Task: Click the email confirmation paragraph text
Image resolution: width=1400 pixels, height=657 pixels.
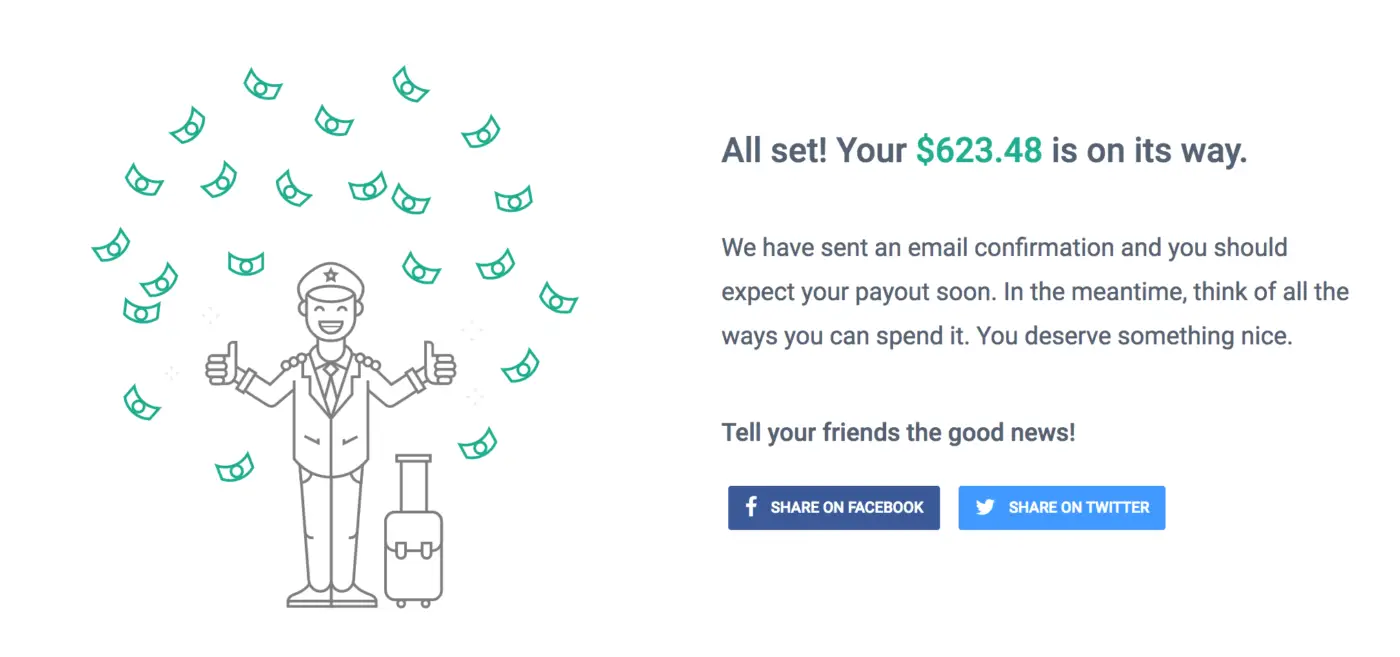Action: (1035, 291)
